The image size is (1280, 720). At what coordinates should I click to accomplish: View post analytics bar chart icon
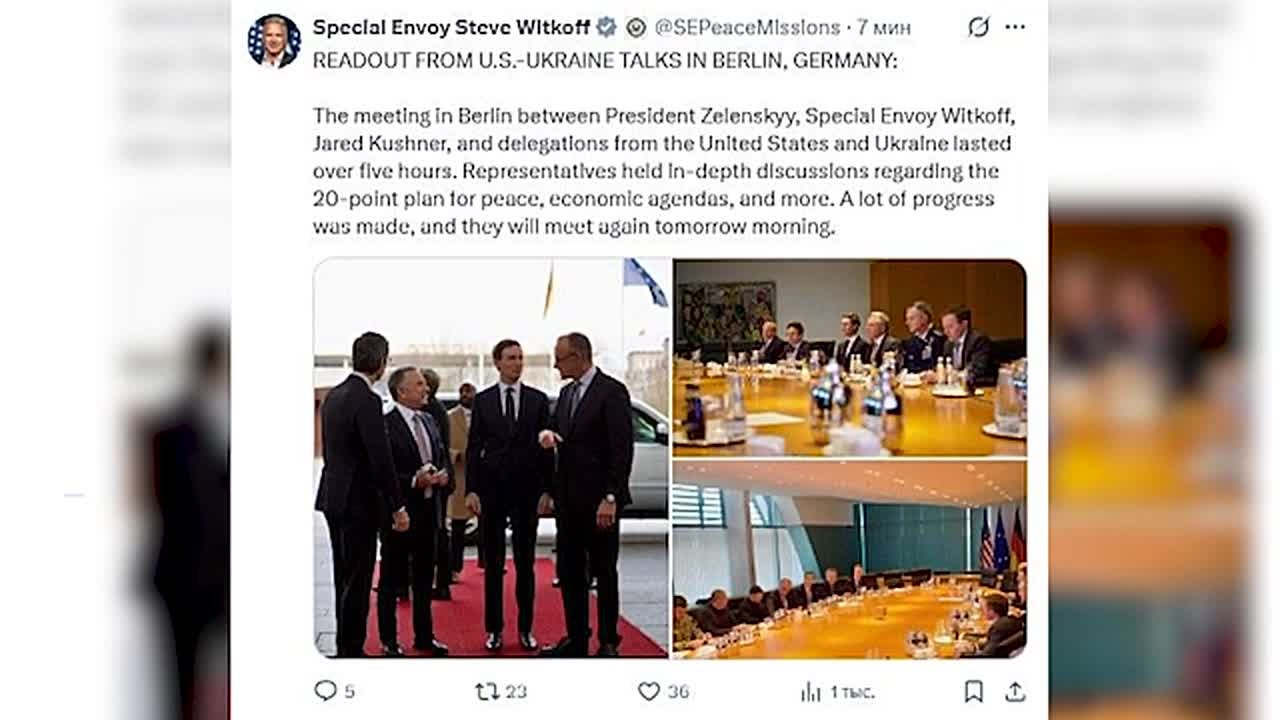(x=810, y=691)
